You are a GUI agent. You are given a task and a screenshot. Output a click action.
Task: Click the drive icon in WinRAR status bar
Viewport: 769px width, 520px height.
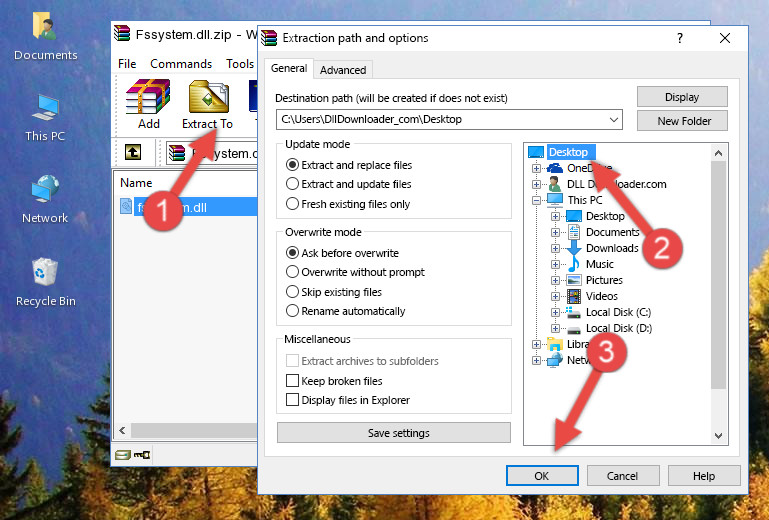click(x=123, y=455)
